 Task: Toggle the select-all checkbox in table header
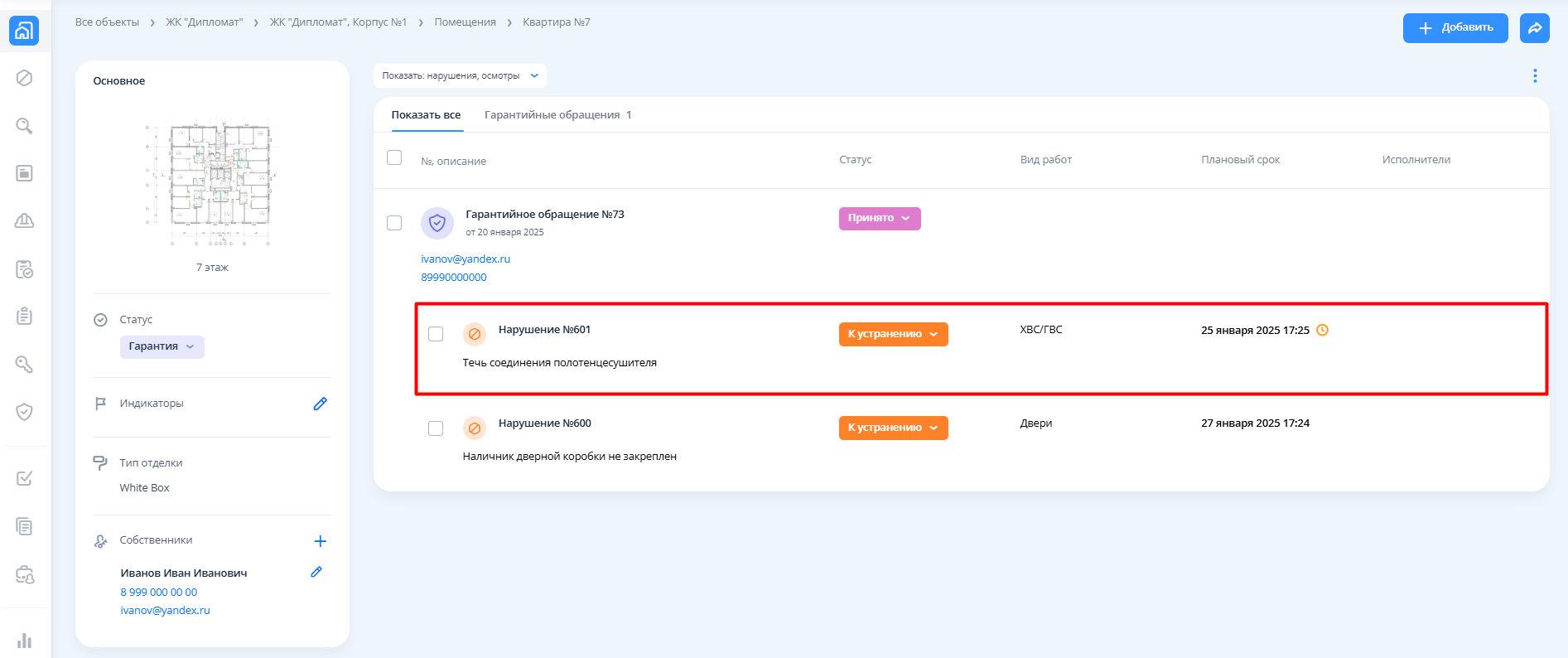[394, 157]
